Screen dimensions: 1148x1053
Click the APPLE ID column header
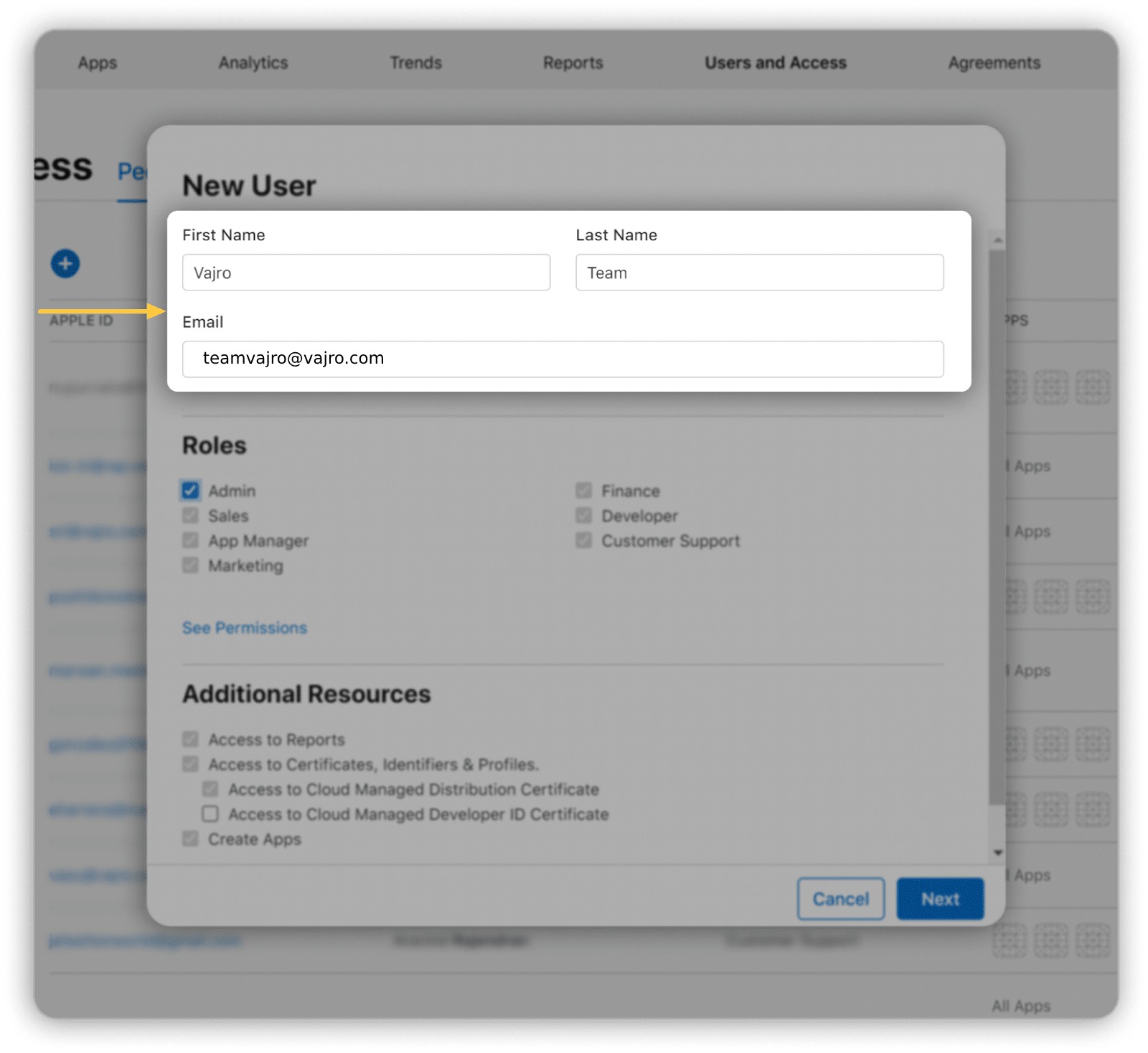click(x=81, y=321)
